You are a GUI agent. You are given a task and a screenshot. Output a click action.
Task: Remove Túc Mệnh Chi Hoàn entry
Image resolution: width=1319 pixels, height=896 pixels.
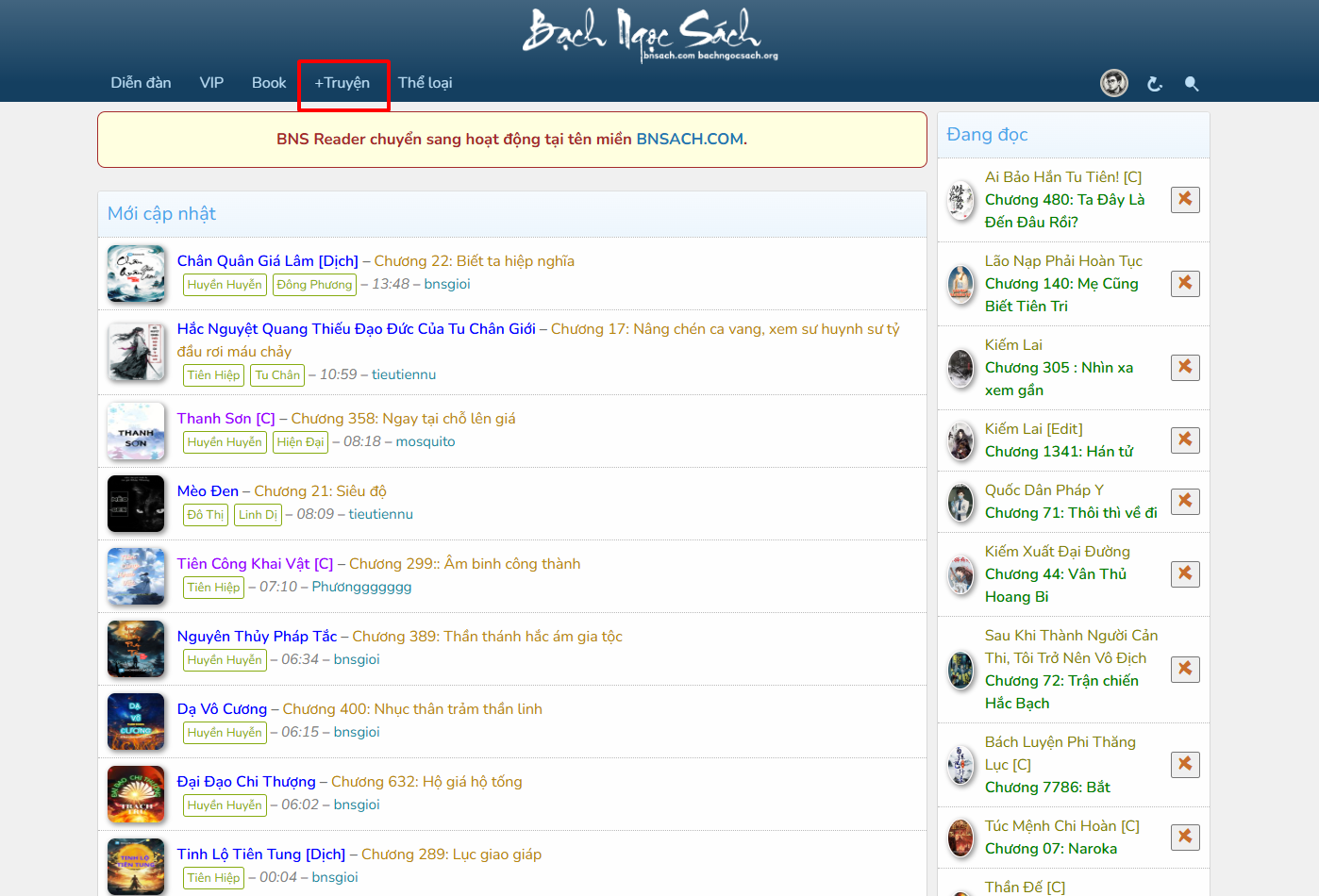[x=1185, y=837]
